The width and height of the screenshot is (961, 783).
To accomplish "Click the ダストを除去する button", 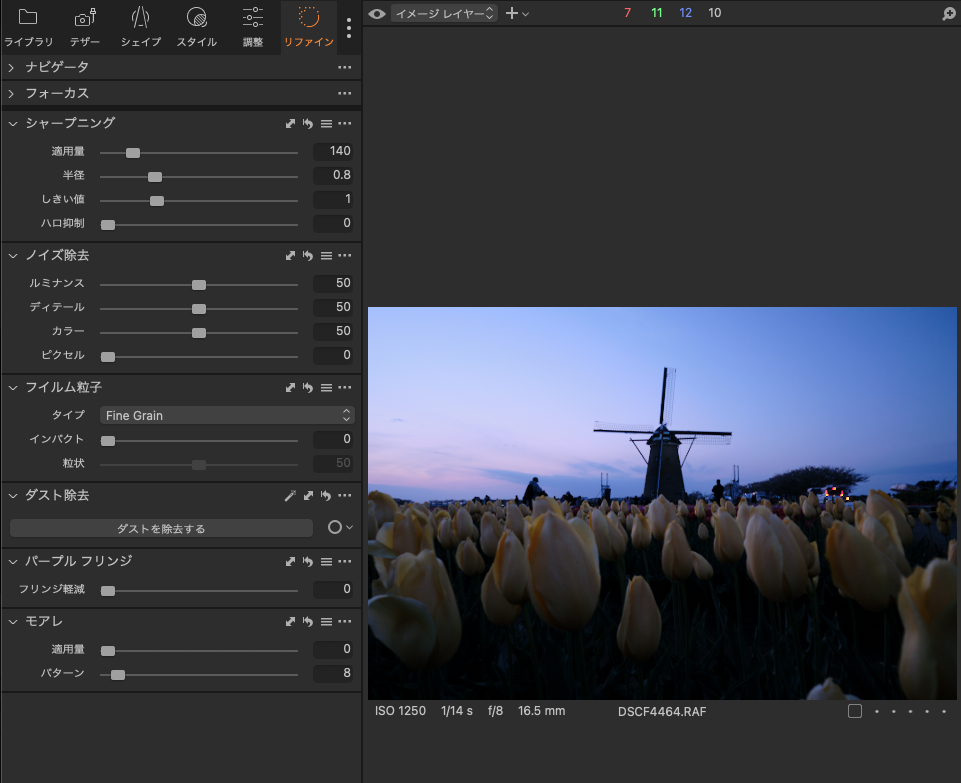I will (161, 528).
